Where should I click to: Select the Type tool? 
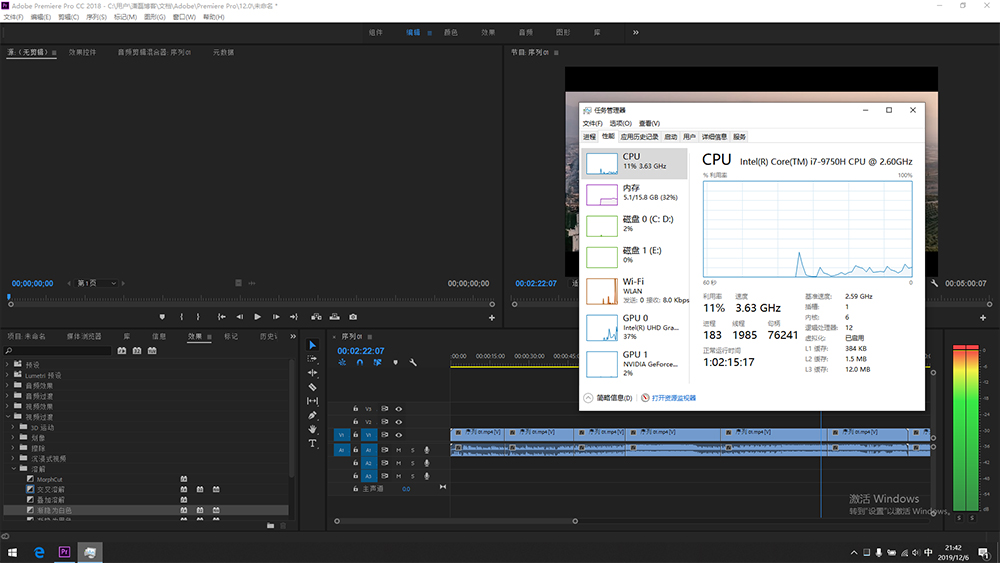[312, 443]
